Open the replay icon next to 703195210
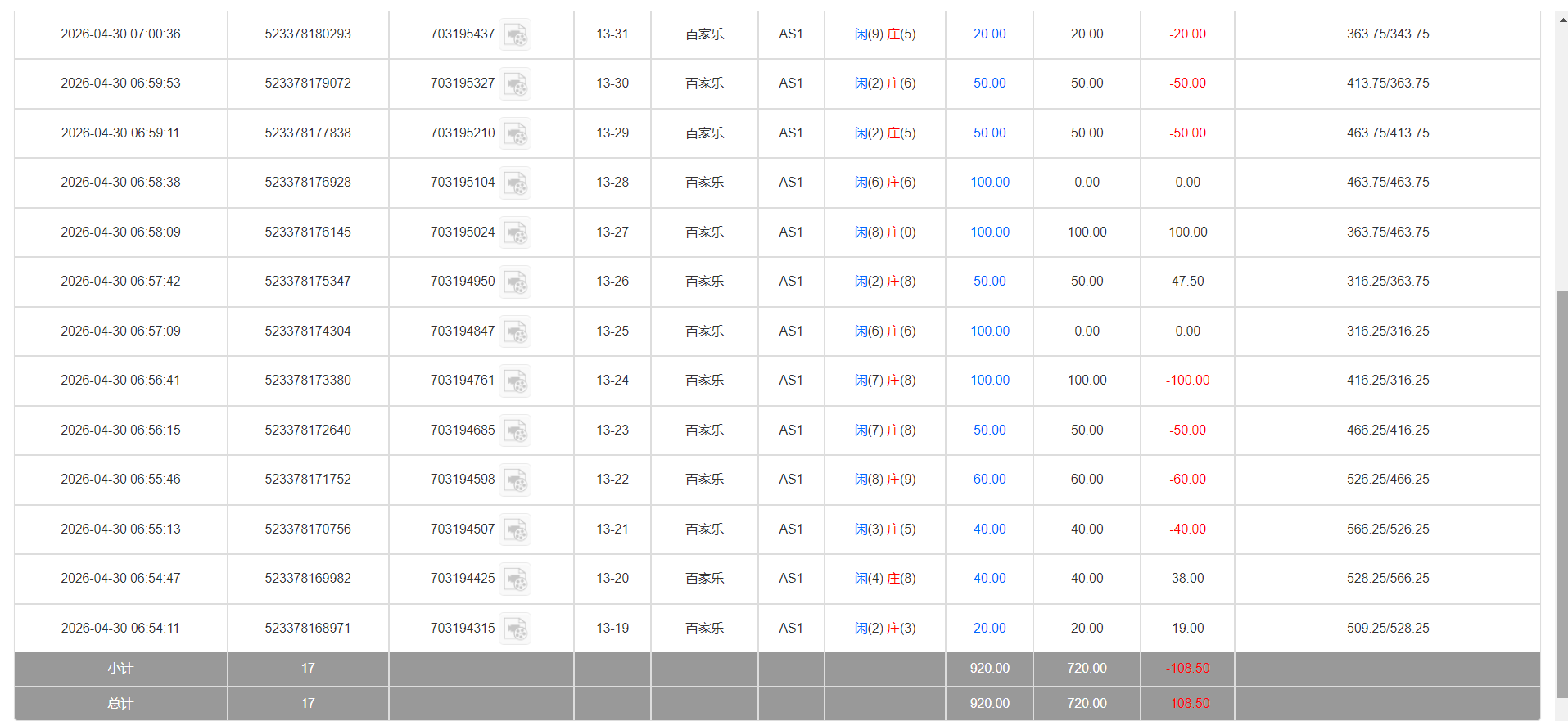This screenshot has width=1568, height=721. (x=515, y=134)
